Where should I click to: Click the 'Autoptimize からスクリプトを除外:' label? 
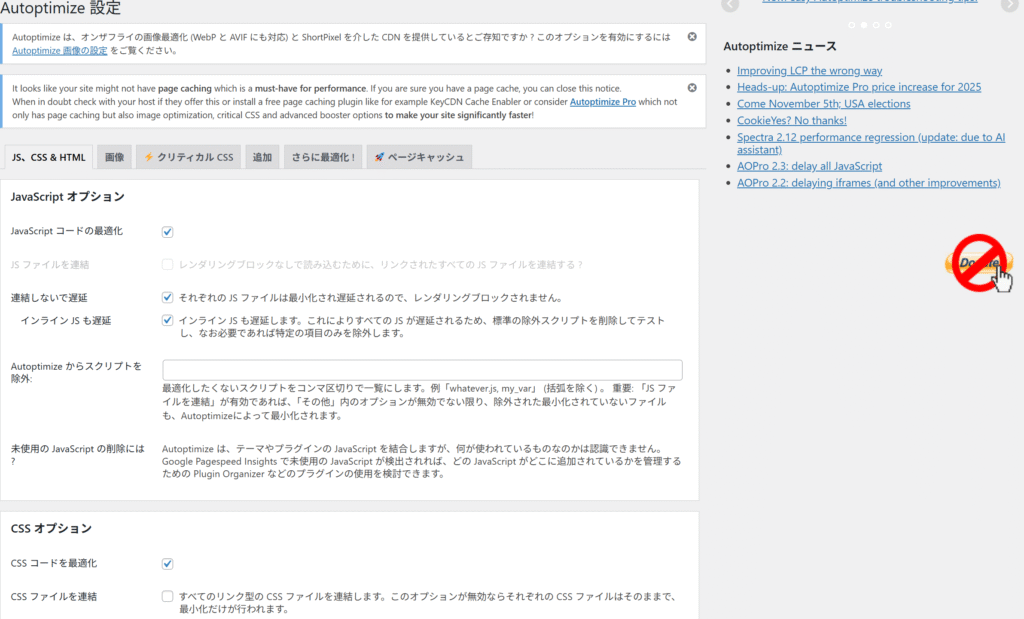tap(76, 372)
